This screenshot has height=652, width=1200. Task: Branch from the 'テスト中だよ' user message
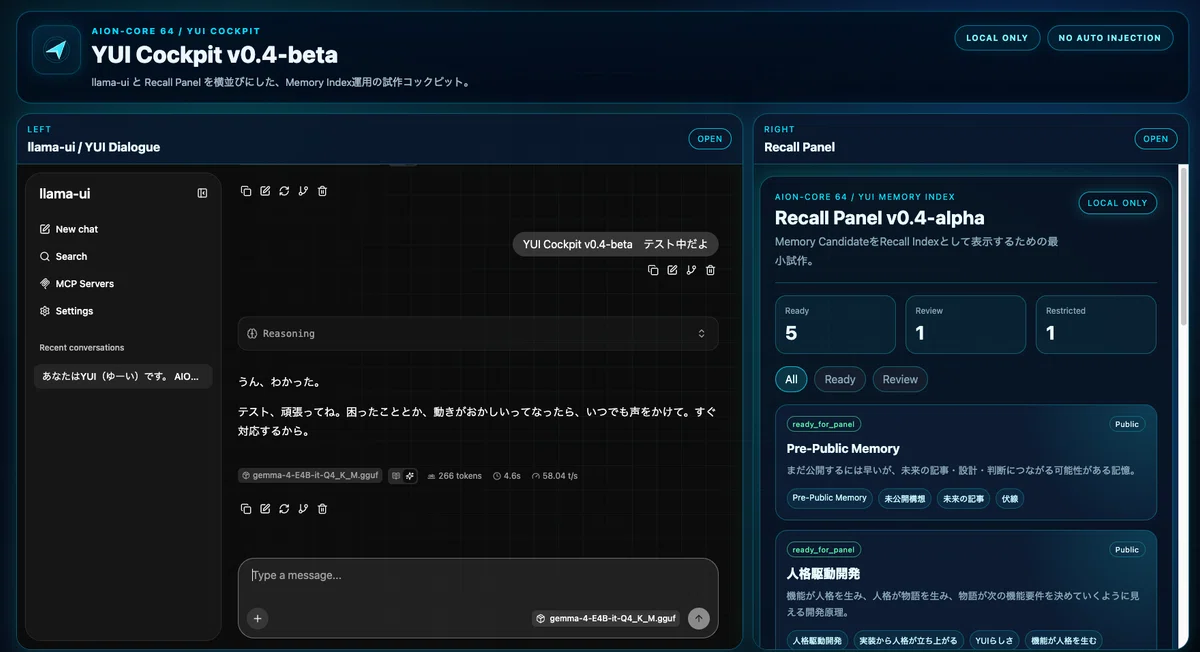[x=691, y=270]
